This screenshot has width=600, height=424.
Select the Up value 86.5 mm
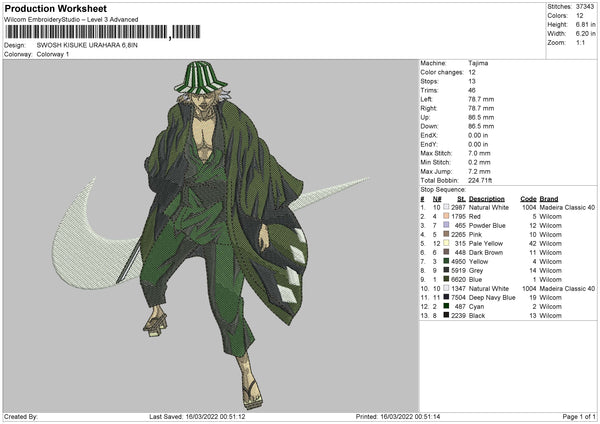[481, 117]
